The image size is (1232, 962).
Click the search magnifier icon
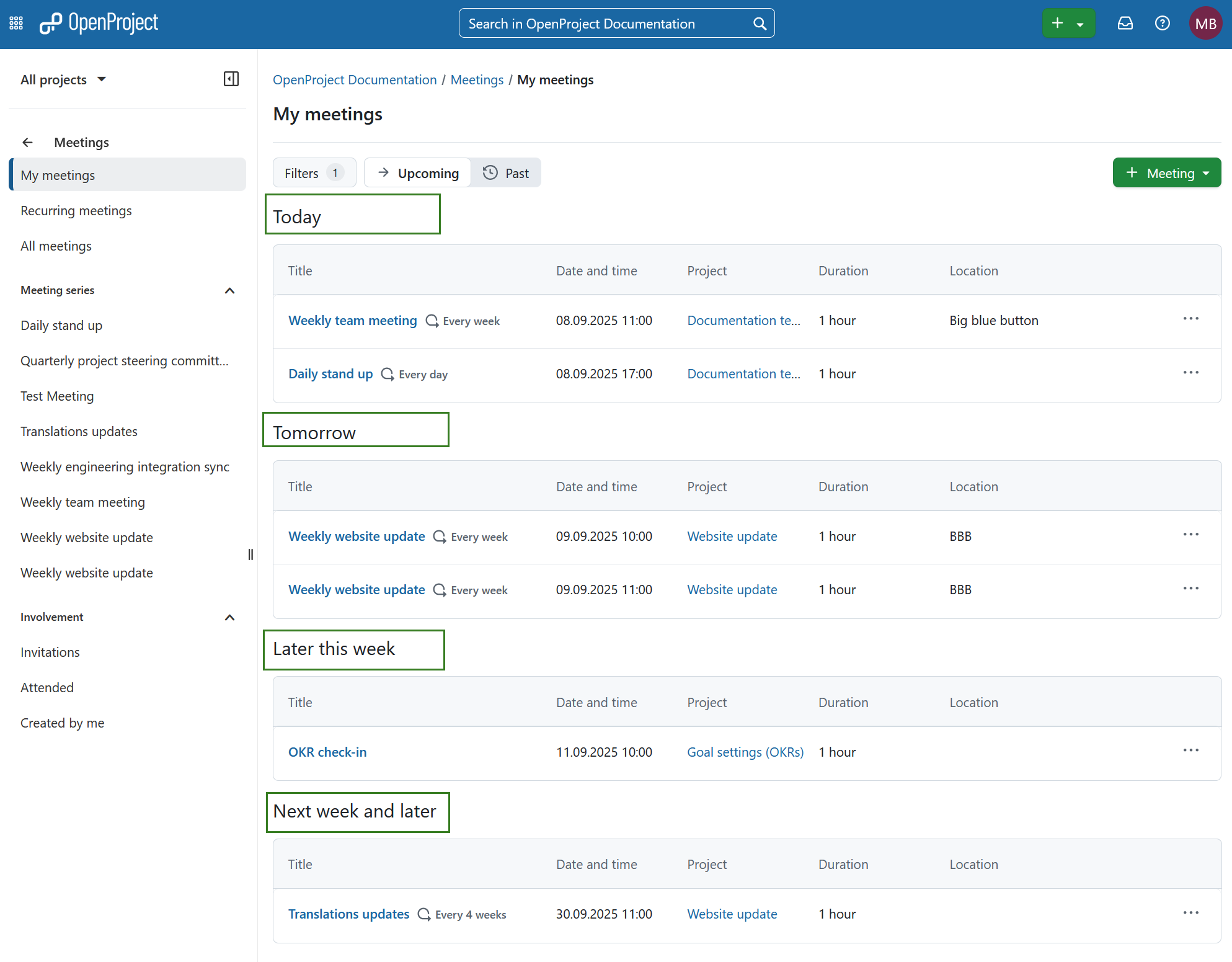759,23
